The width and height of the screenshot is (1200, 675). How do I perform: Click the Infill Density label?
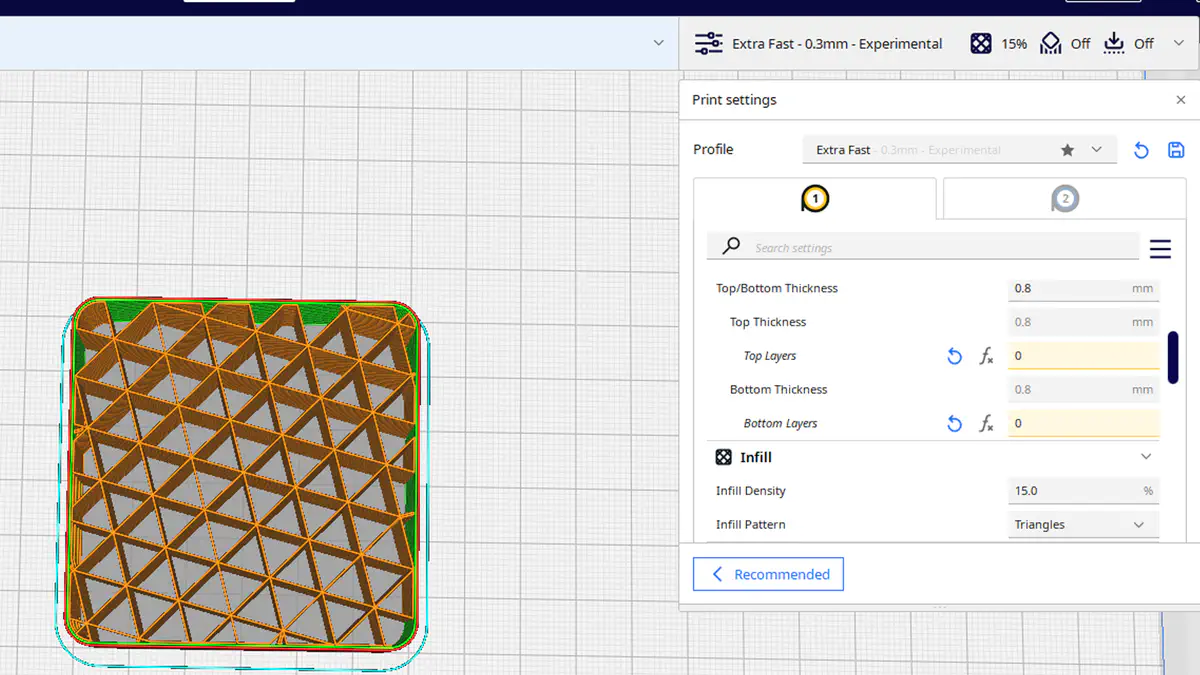click(x=751, y=491)
